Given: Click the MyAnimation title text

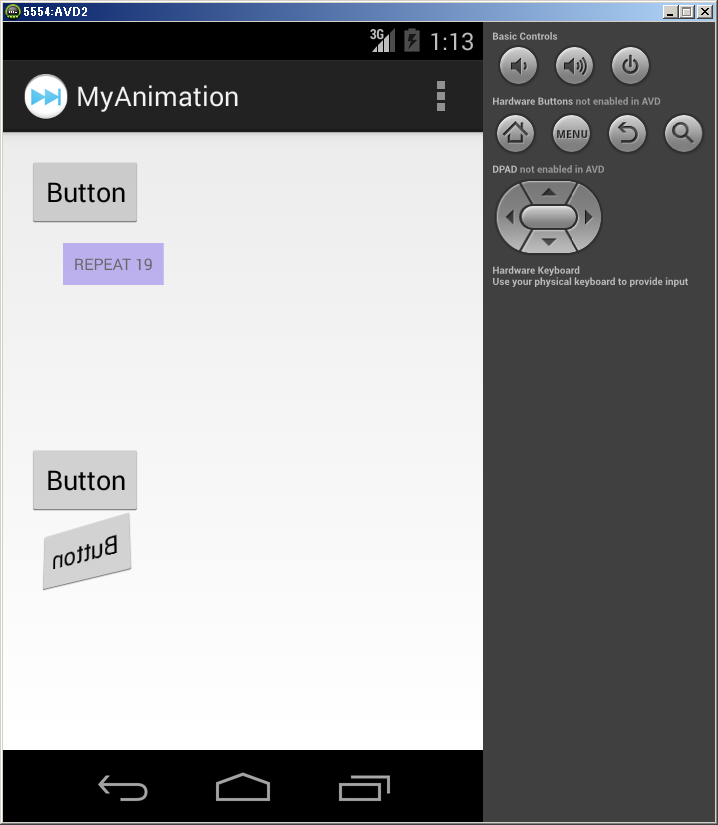Looking at the screenshot, I should (158, 97).
